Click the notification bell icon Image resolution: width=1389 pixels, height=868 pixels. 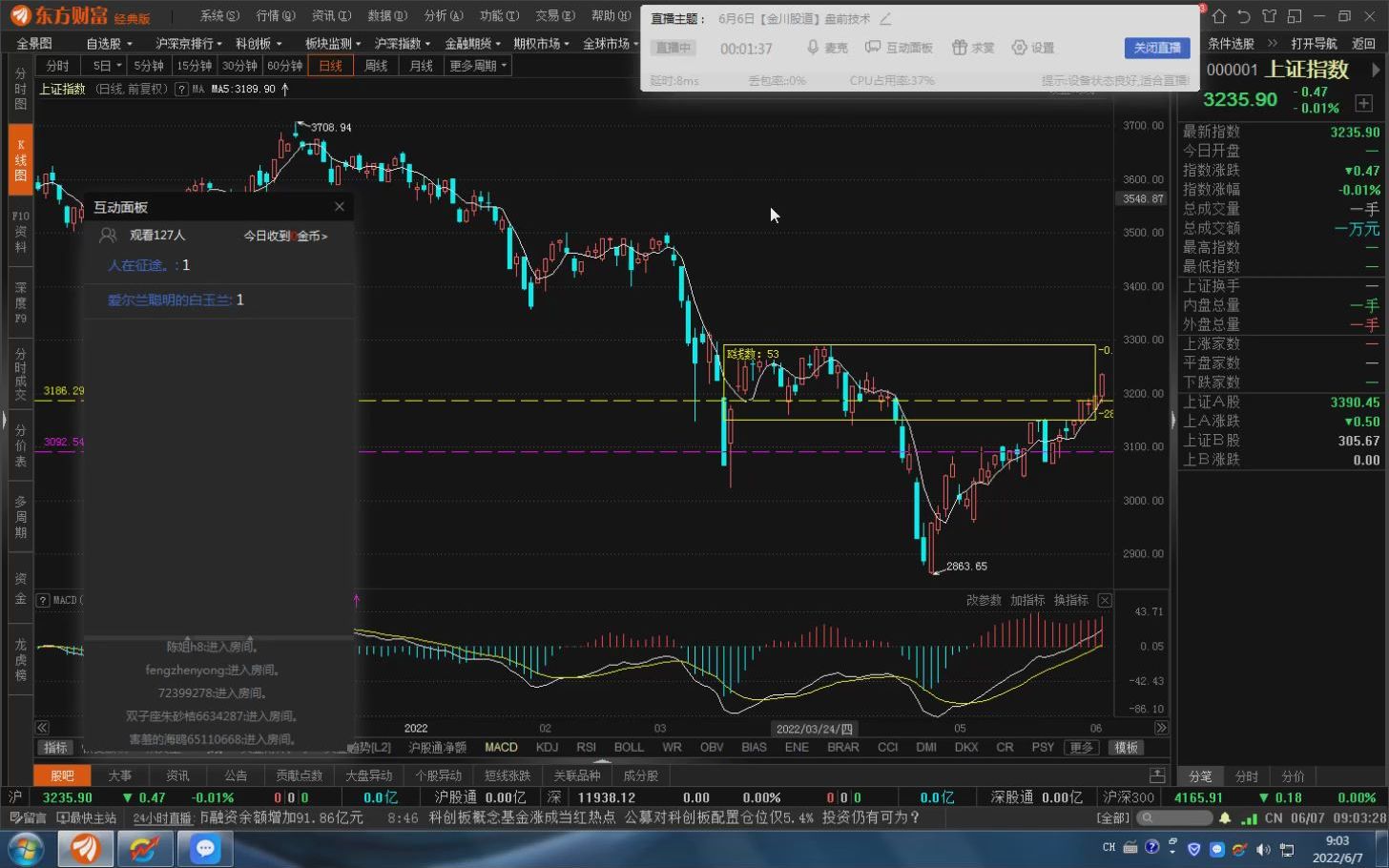[1225, 817]
